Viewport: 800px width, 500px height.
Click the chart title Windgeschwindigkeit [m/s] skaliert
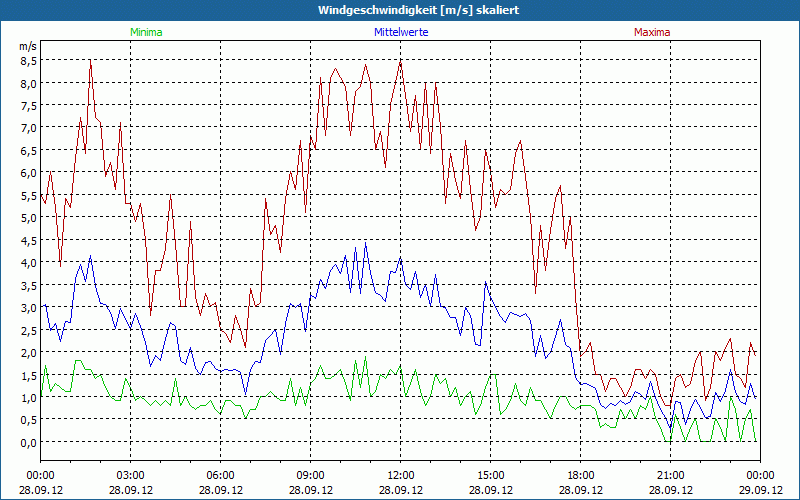click(x=418, y=10)
